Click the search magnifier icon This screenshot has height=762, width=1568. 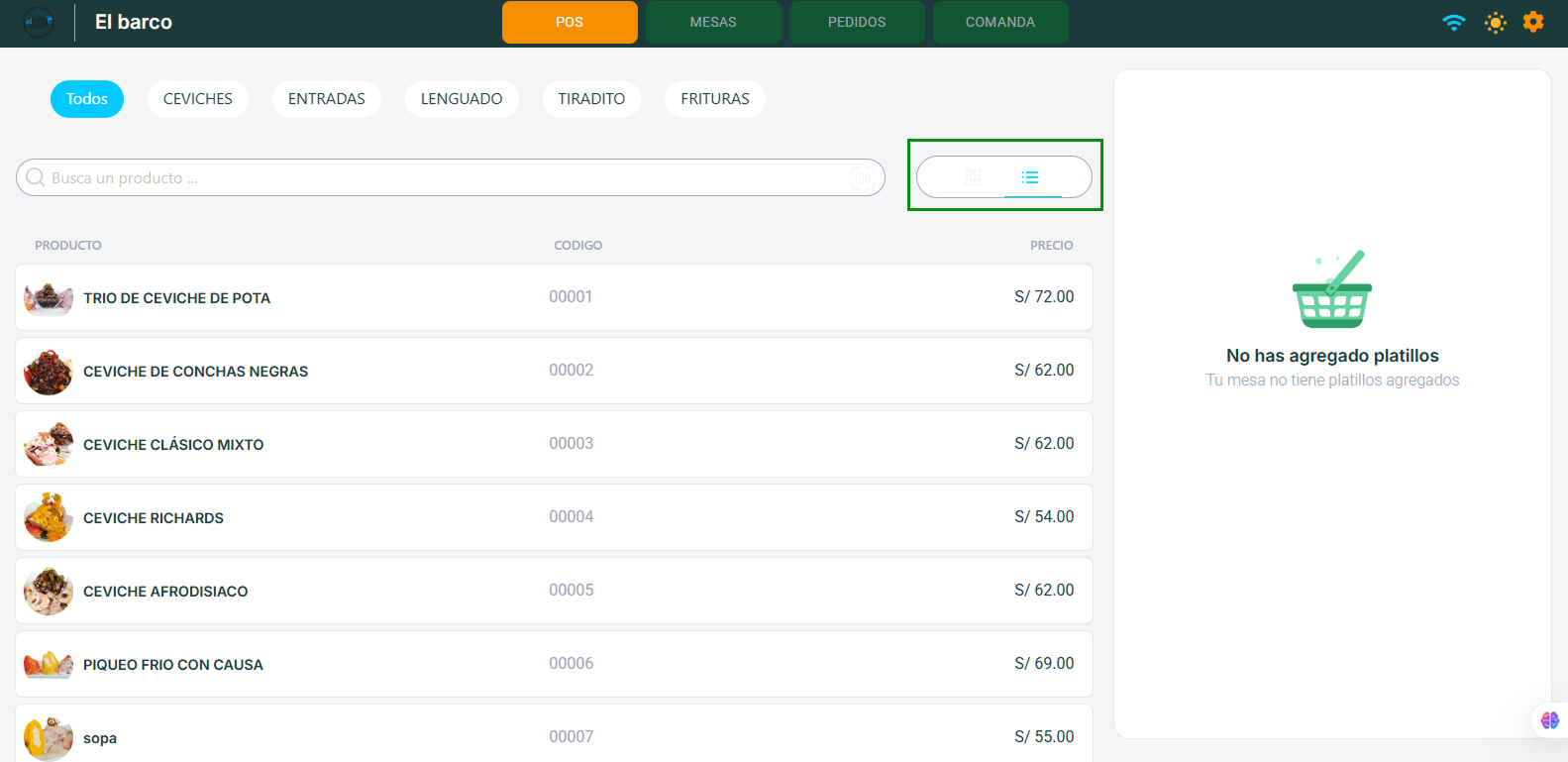coord(36,177)
